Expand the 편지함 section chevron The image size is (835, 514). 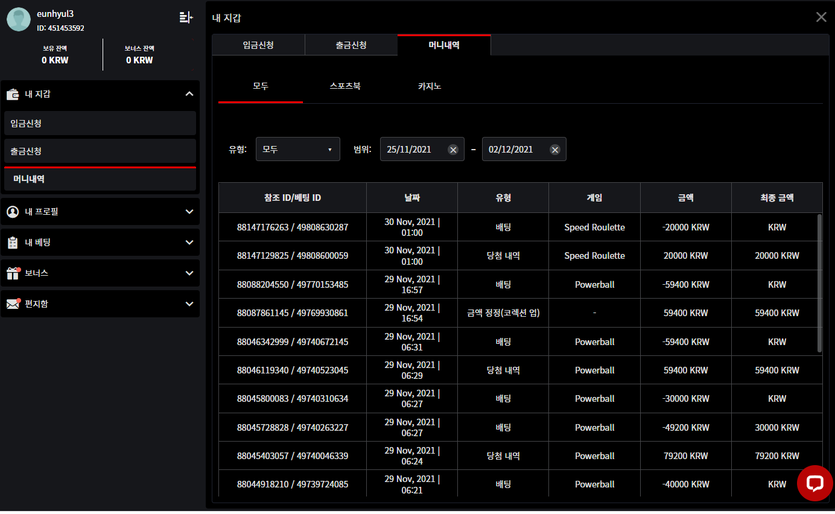point(189,304)
